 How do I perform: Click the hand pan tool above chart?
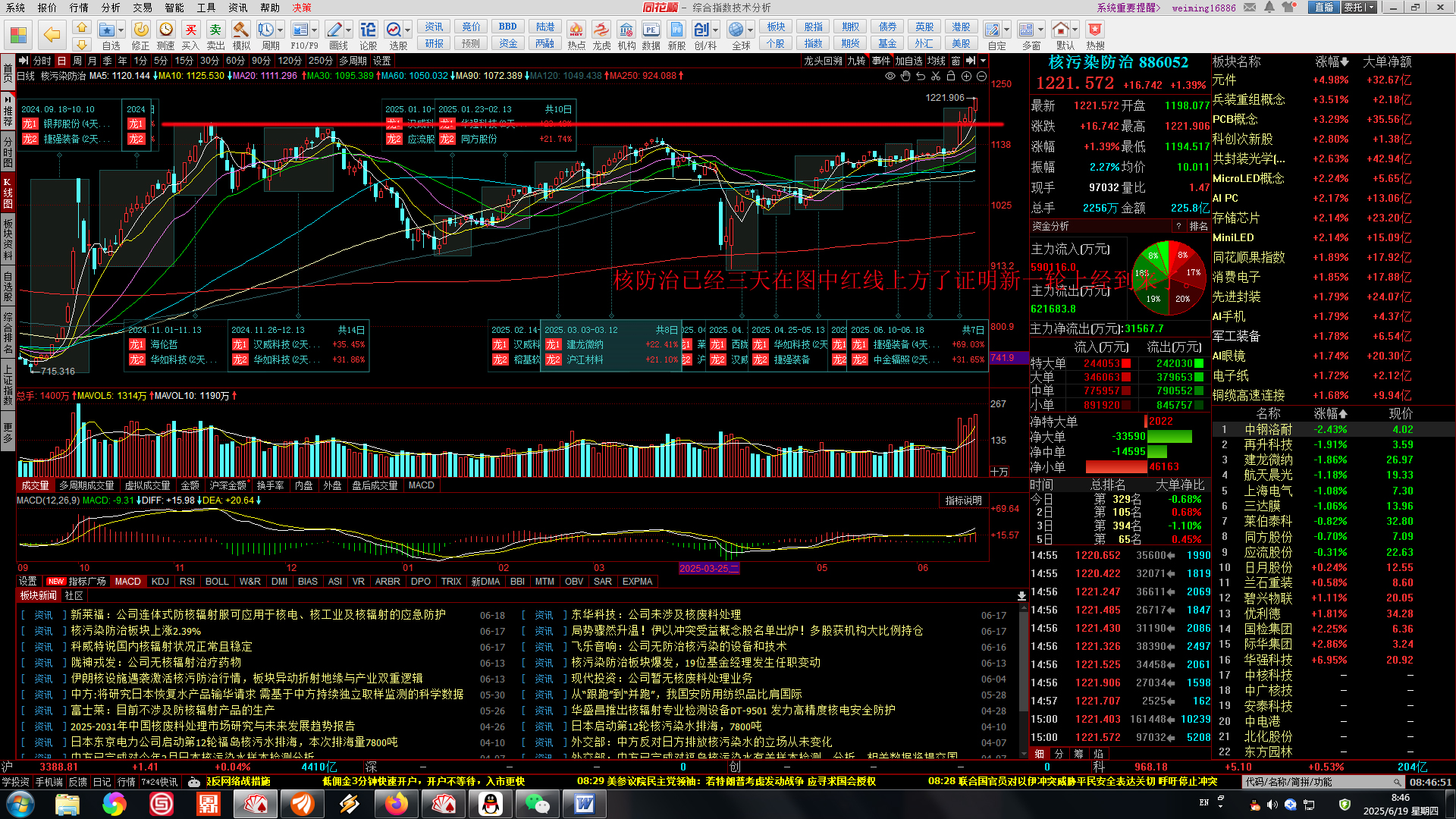click(x=905, y=76)
